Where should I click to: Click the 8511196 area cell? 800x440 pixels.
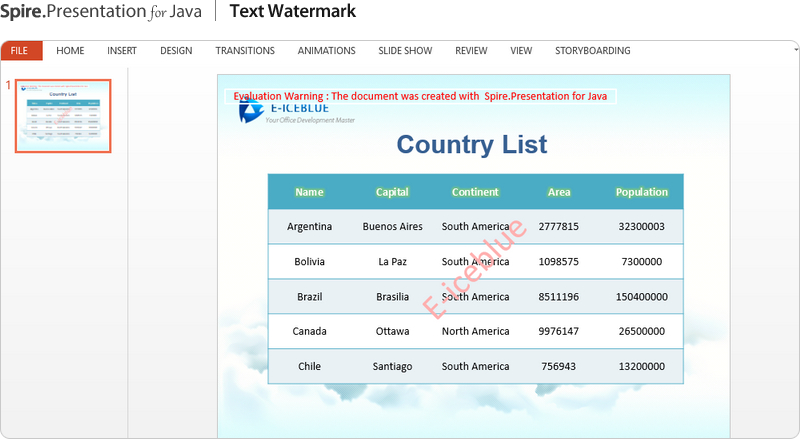559,297
